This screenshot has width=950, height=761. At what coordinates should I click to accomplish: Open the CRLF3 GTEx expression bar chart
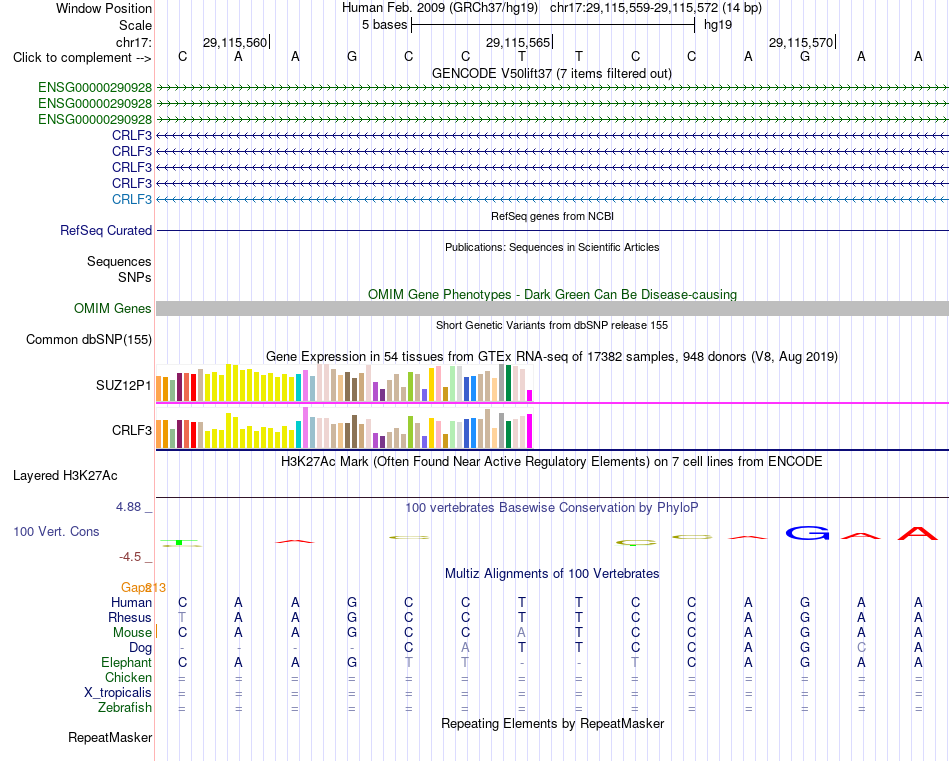click(x=344, y=428)
